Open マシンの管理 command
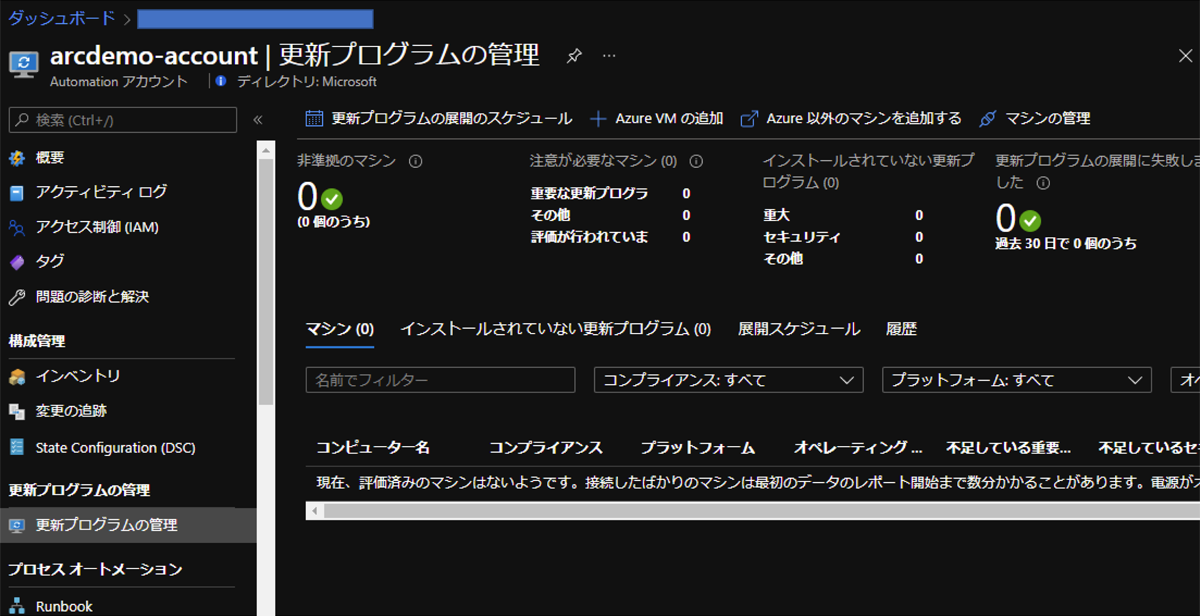The width and height of the screenshot is (1200, 616). (x=1034, y=118)
